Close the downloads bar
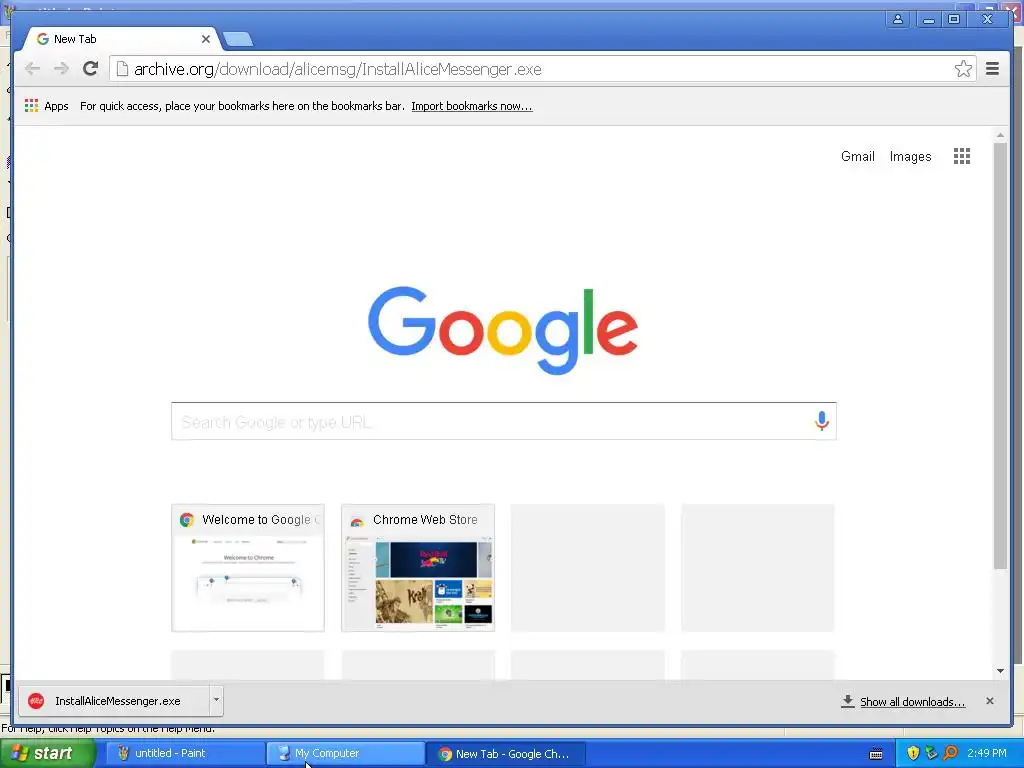 coord(990,701)
